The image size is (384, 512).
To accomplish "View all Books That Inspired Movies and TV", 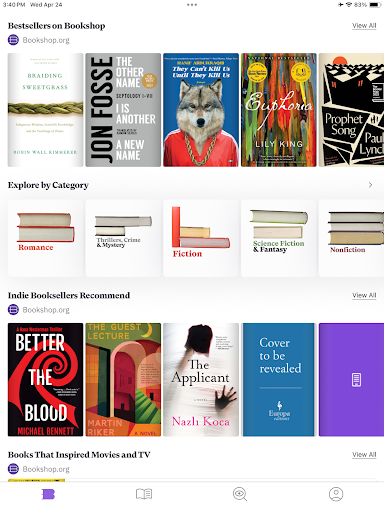I will click(x=364, y=455).
